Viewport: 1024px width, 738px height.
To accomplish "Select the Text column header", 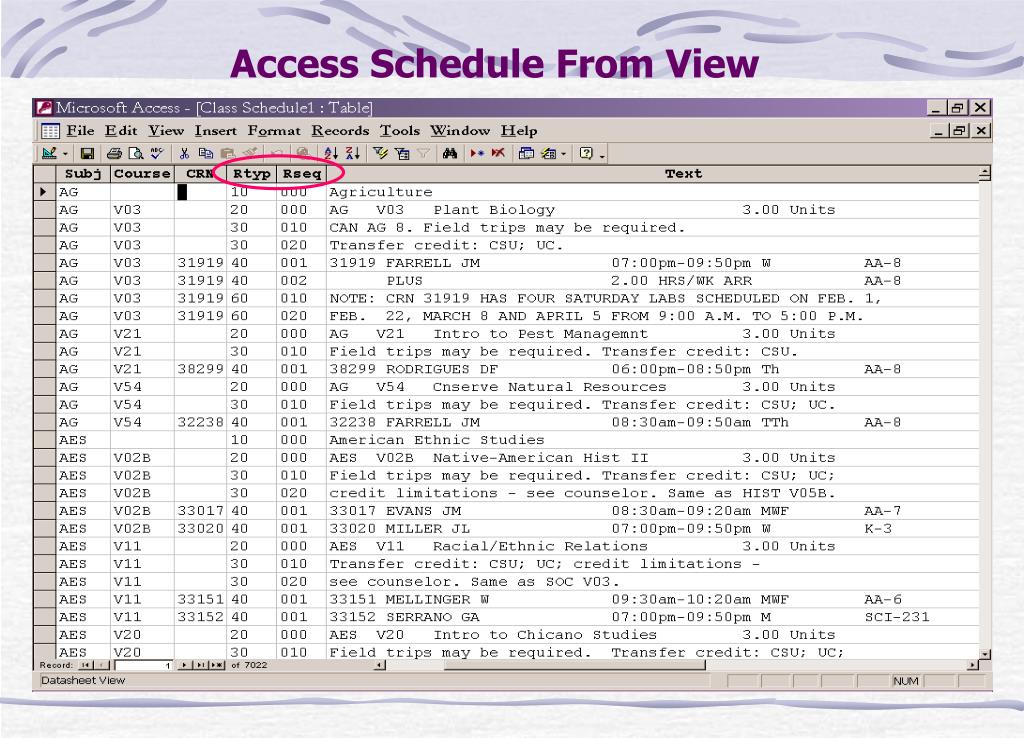I will pos(653,174).
